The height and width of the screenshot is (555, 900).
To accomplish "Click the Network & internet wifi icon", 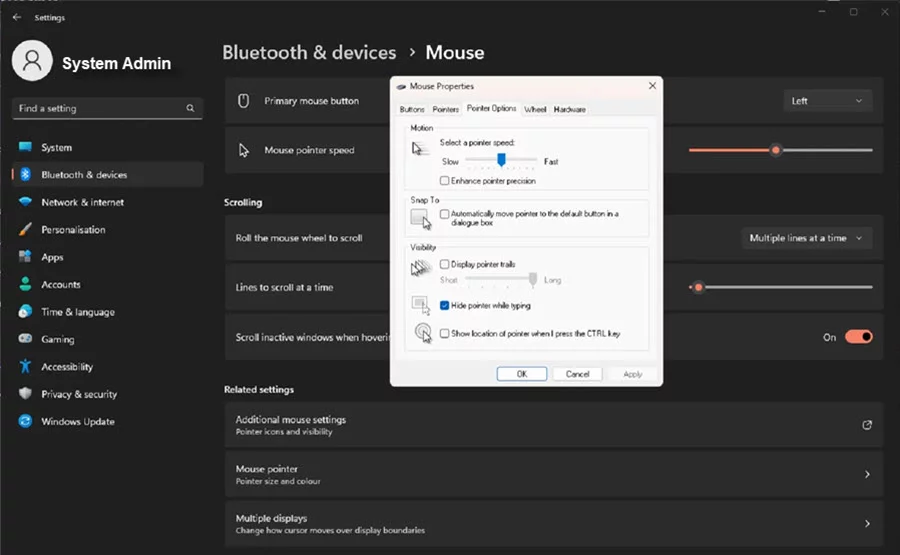I will click(25, 202).
